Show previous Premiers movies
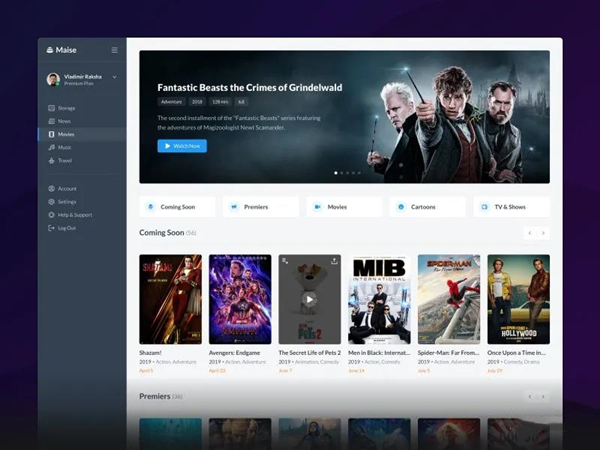The width and height of the screenshot is (600, 450). pyautogui.click(x=530, y=397)
